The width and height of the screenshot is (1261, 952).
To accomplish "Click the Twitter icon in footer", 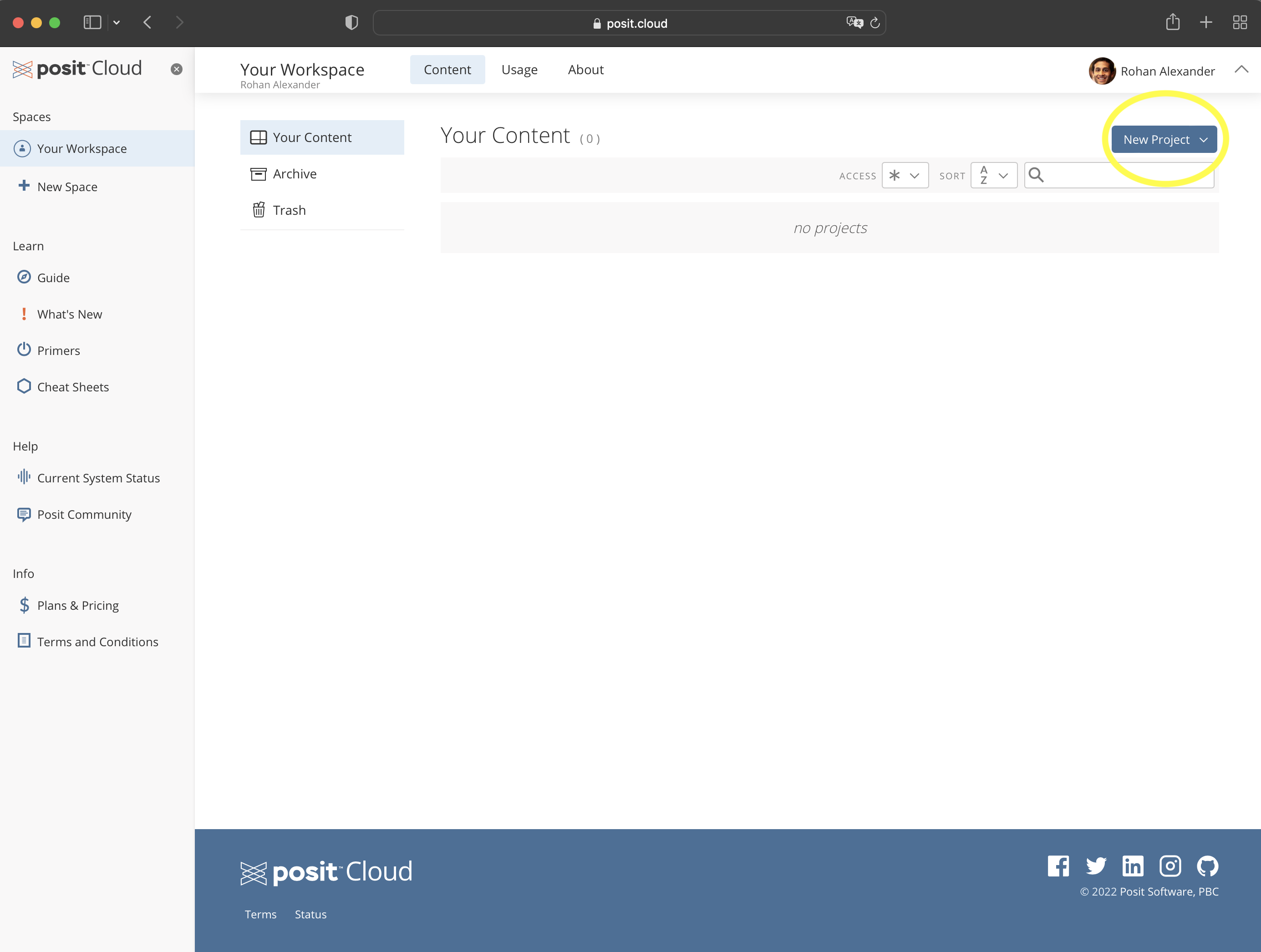I will click(x=1095, y=866).
